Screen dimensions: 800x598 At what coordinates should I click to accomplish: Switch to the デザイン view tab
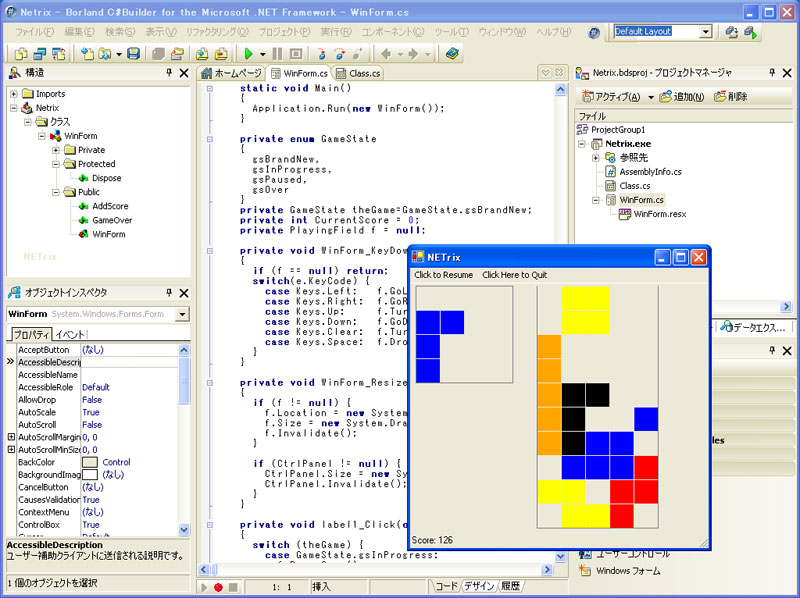(x=479, y=586)
